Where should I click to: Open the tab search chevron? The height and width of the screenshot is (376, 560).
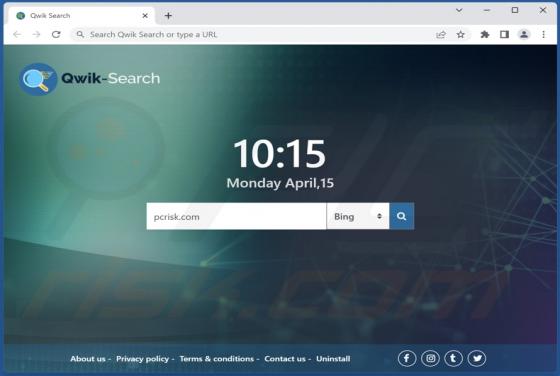click(x=459, y=10)
